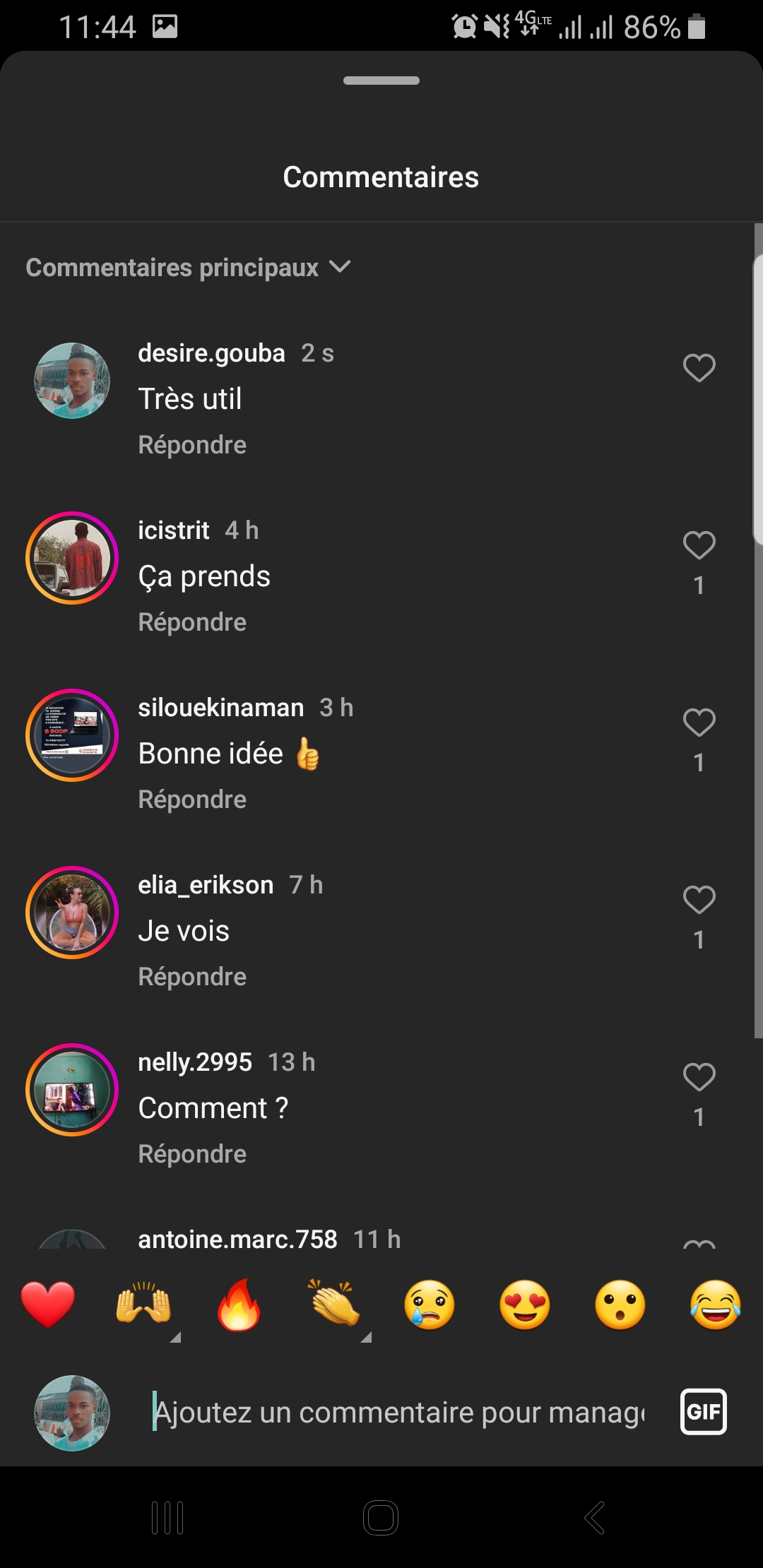Show skin tone variants for raised hands
This screenshot has width=763, height=1568.
coord(175,1336)
